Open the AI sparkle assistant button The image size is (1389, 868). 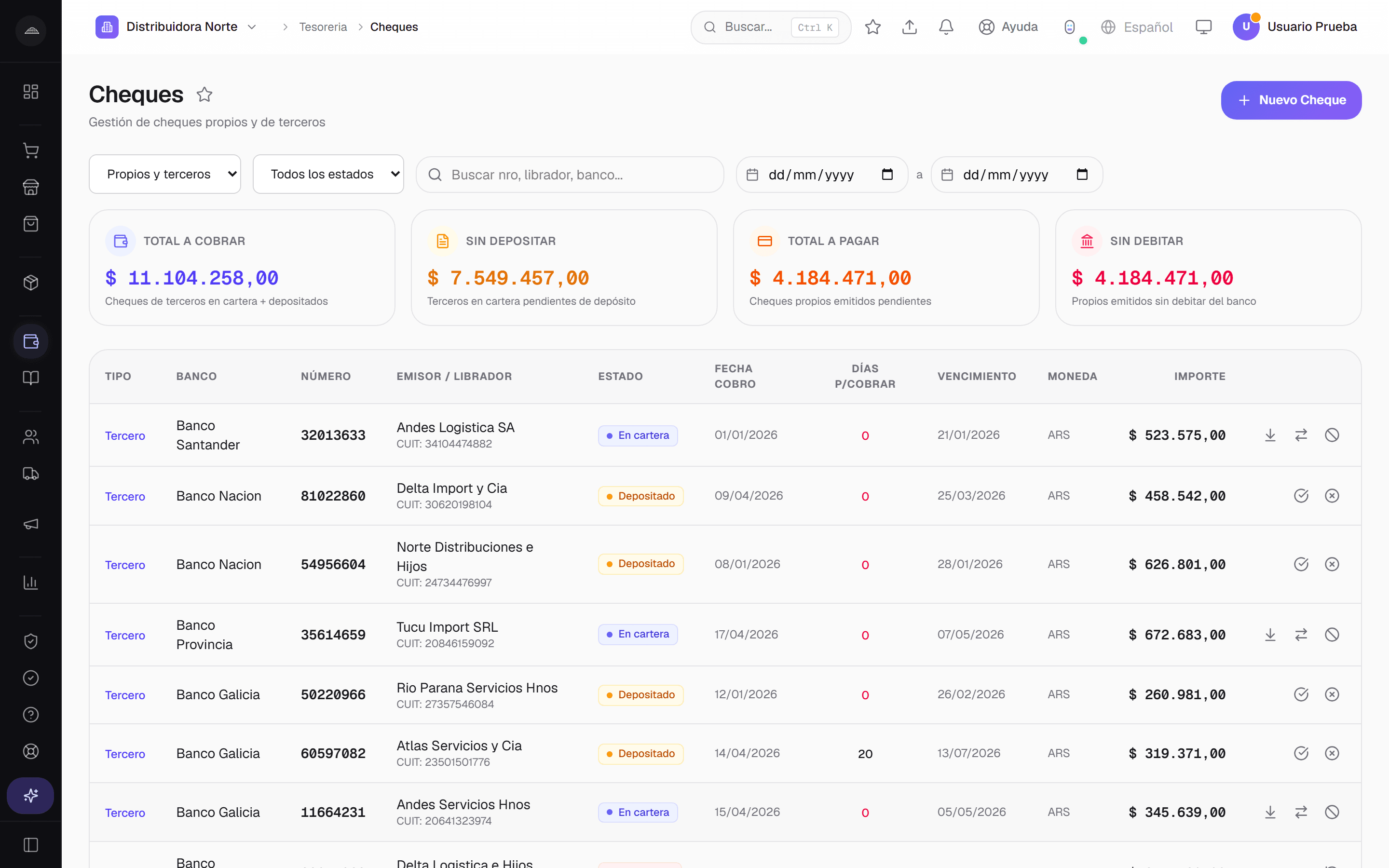(x=31, y=795)
